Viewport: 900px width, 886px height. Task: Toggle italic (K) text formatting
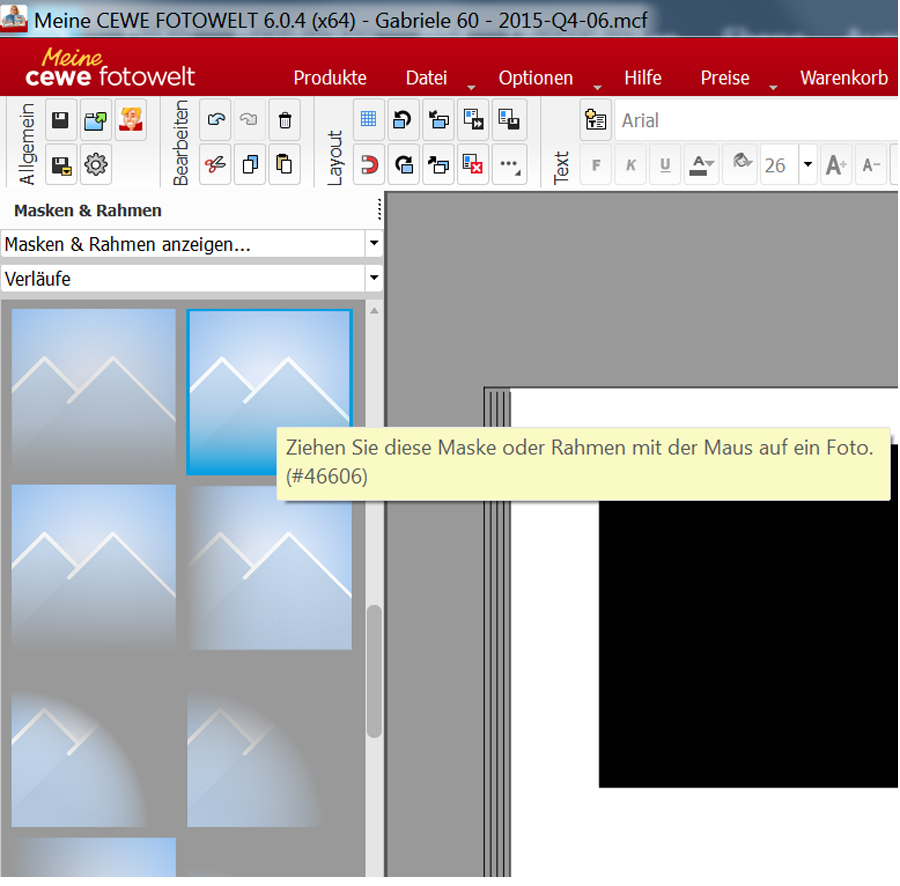coord(630,165)
